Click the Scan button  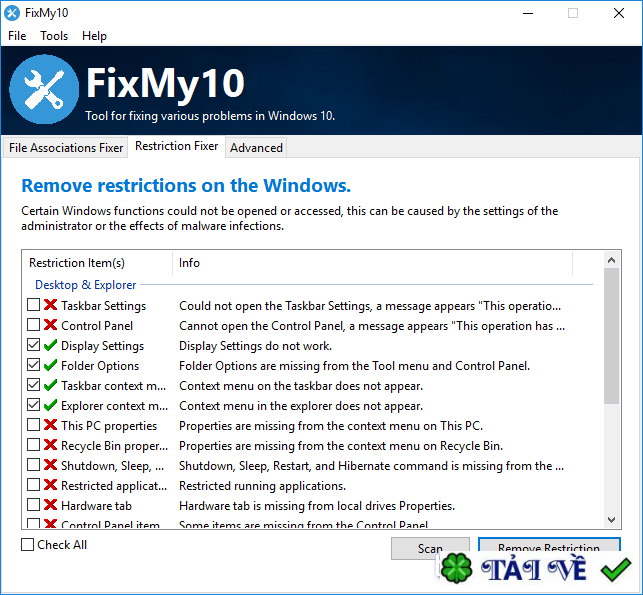pyautogui.click(x=430, y=548)
